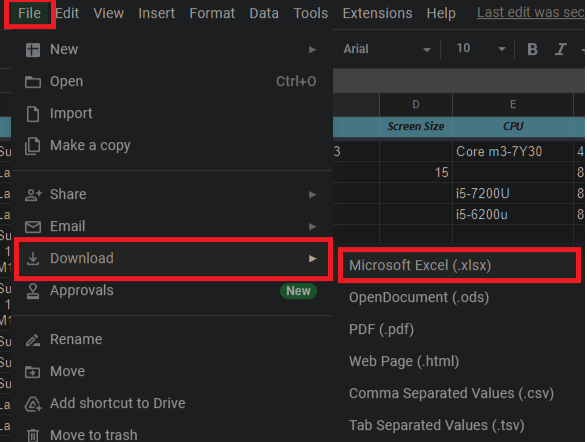Choose Comma Separated Values (.csv) format
This screenshot has width=587, height=442.
point(451,393)
